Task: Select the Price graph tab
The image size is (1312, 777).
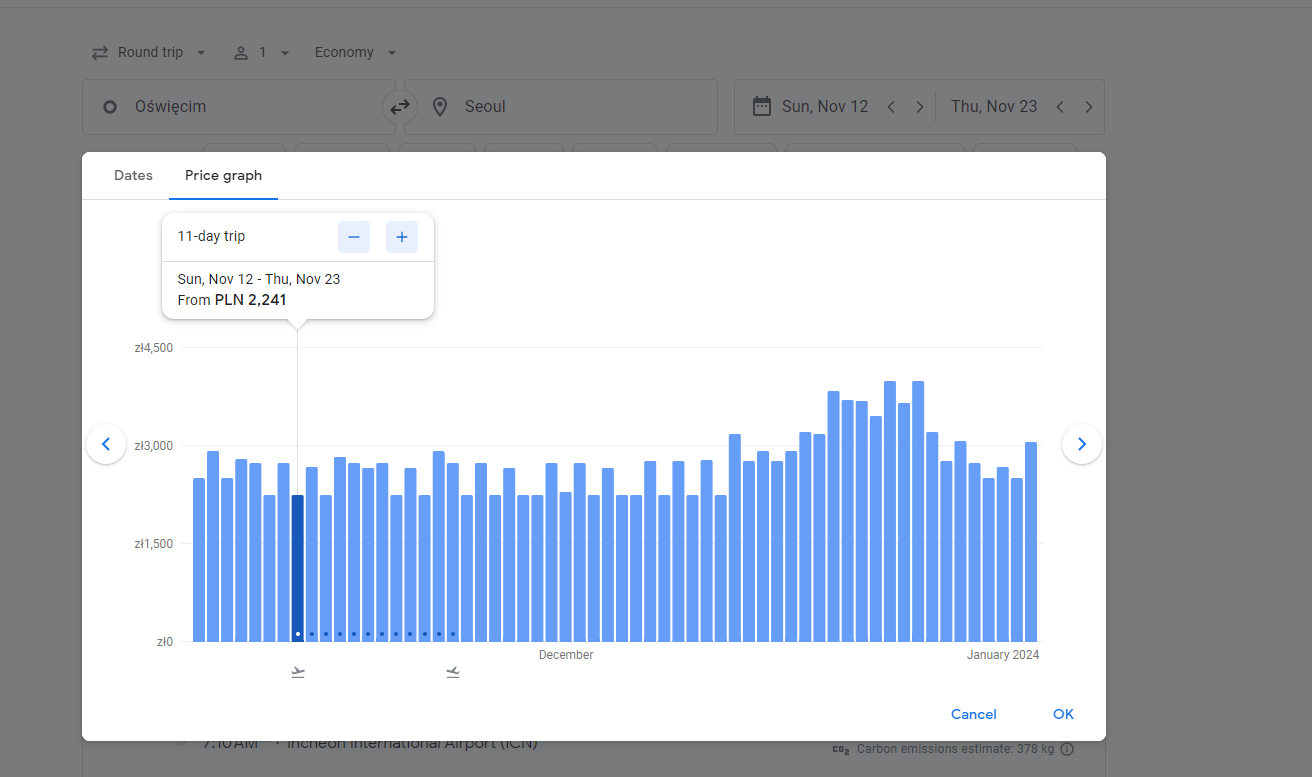Action: [x=223, y=175]
